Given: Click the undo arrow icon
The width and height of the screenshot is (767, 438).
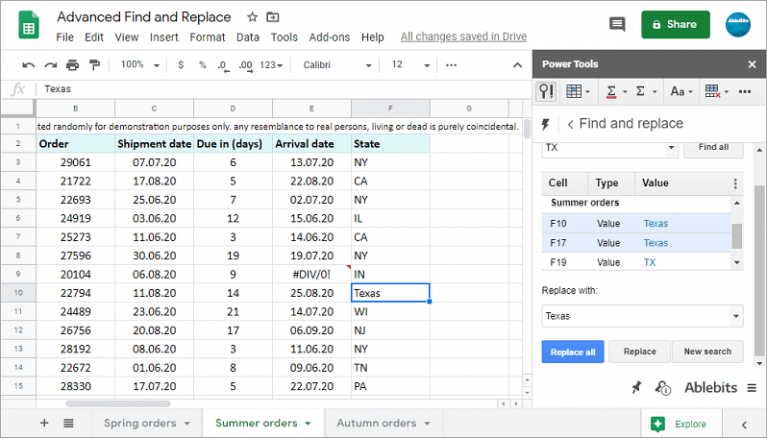Looking at the screenshot, I should (x=28, y=65).
